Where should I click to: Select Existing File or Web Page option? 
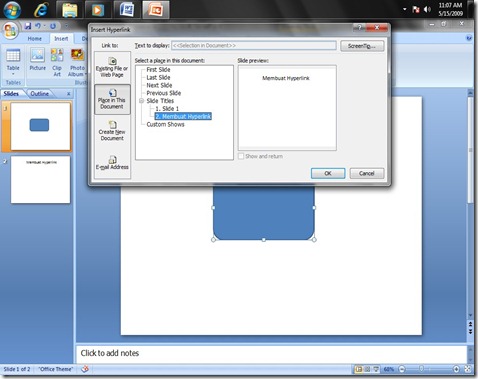tap(112, 67)
